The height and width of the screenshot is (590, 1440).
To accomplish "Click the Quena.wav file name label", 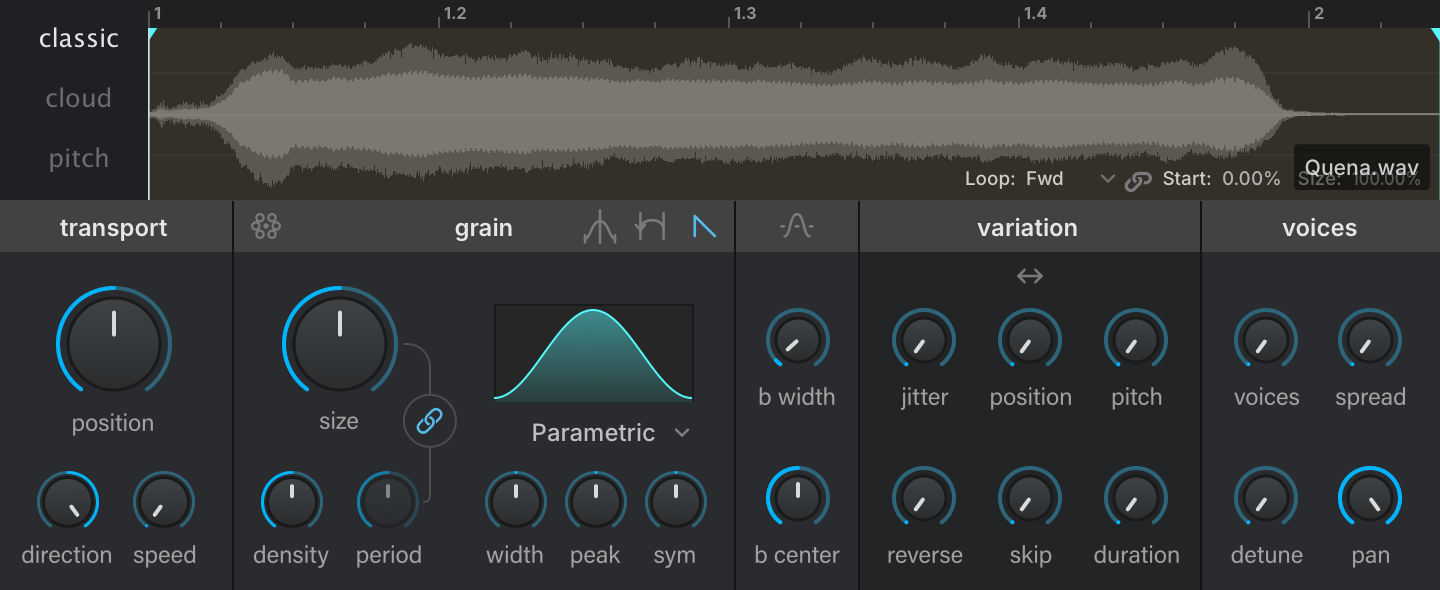I will pos(1361,167).
